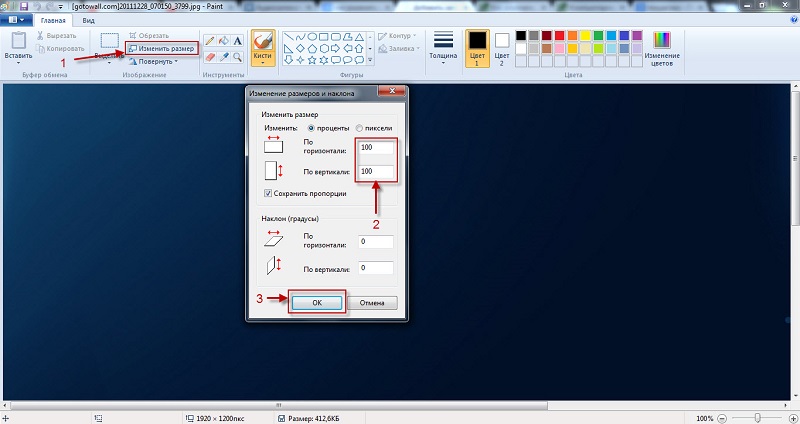
Task: Choose the Right triangle shape
Action: pyautogui.click(x=288, y=48)
